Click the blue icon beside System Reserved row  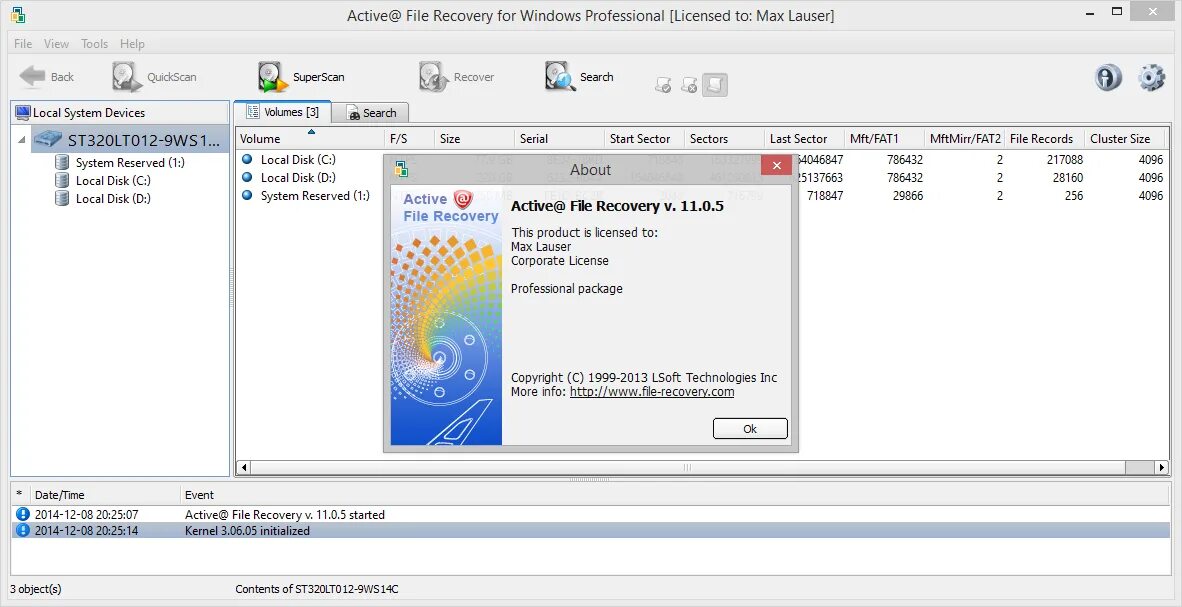247,195
